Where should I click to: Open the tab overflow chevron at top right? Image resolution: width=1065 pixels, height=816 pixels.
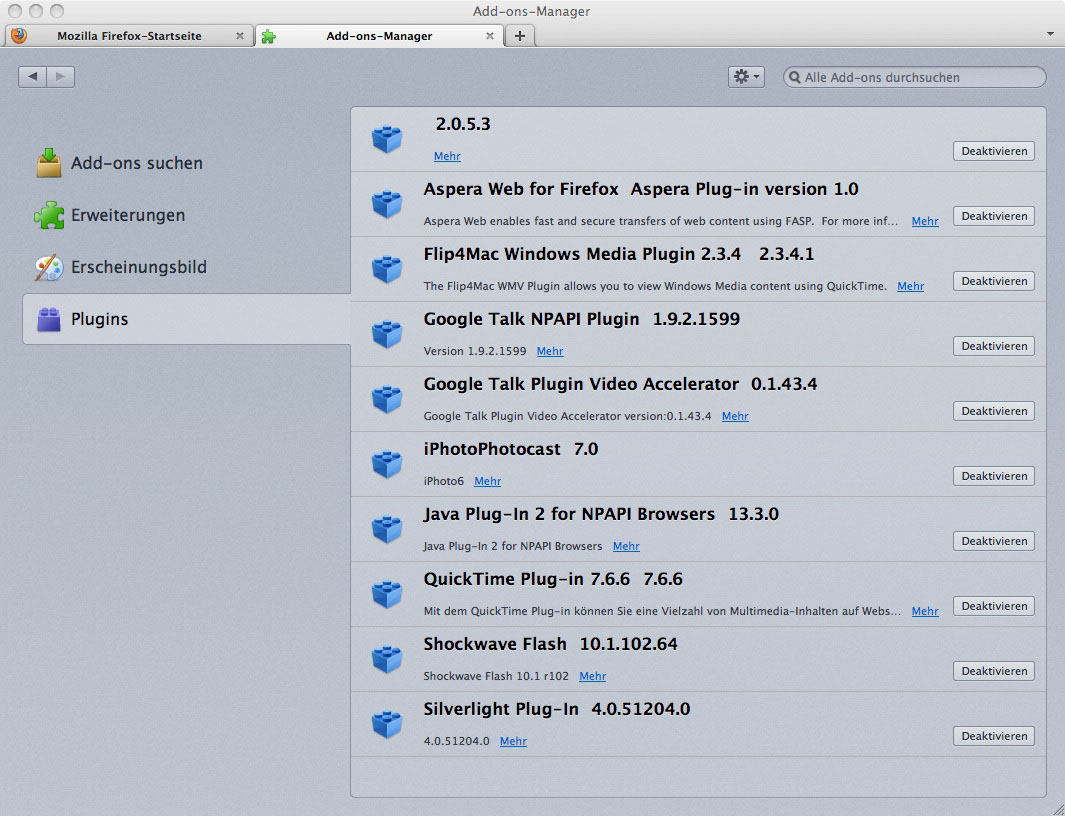click(x=1050, y=33)
